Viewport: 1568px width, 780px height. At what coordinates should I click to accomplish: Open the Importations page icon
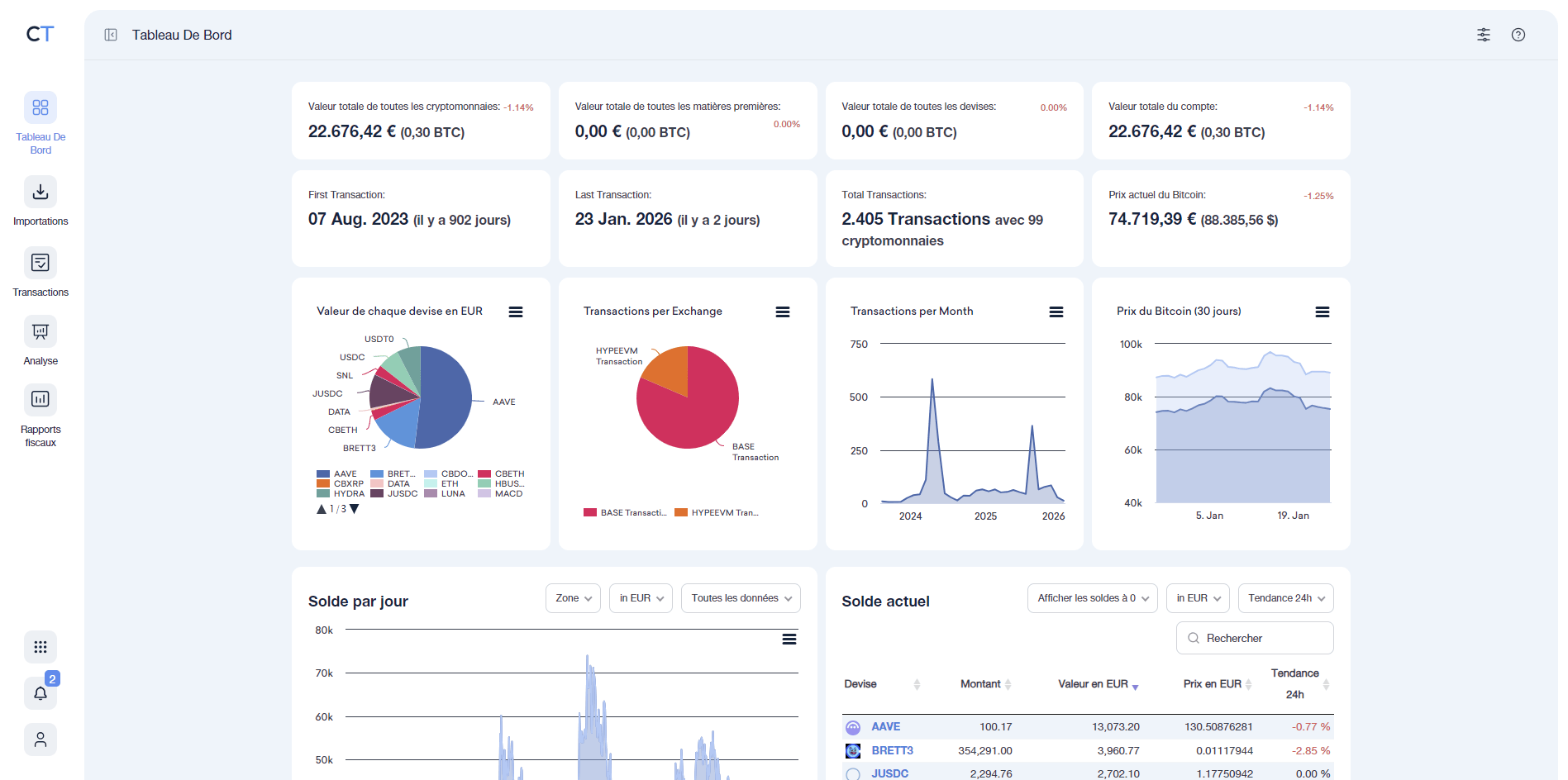pos(41,192)
